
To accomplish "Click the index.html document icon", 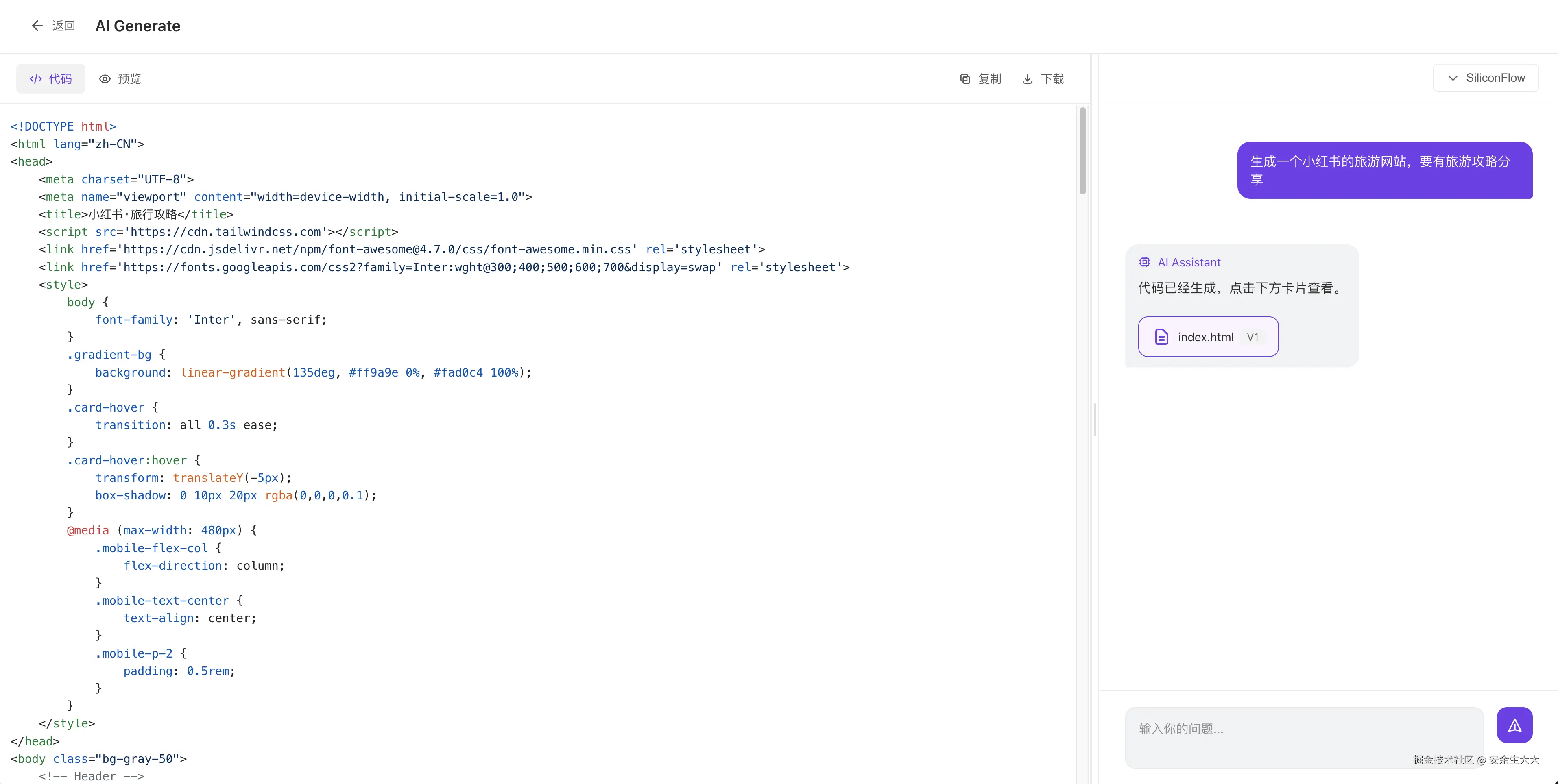I will [x=1161, y=337].
